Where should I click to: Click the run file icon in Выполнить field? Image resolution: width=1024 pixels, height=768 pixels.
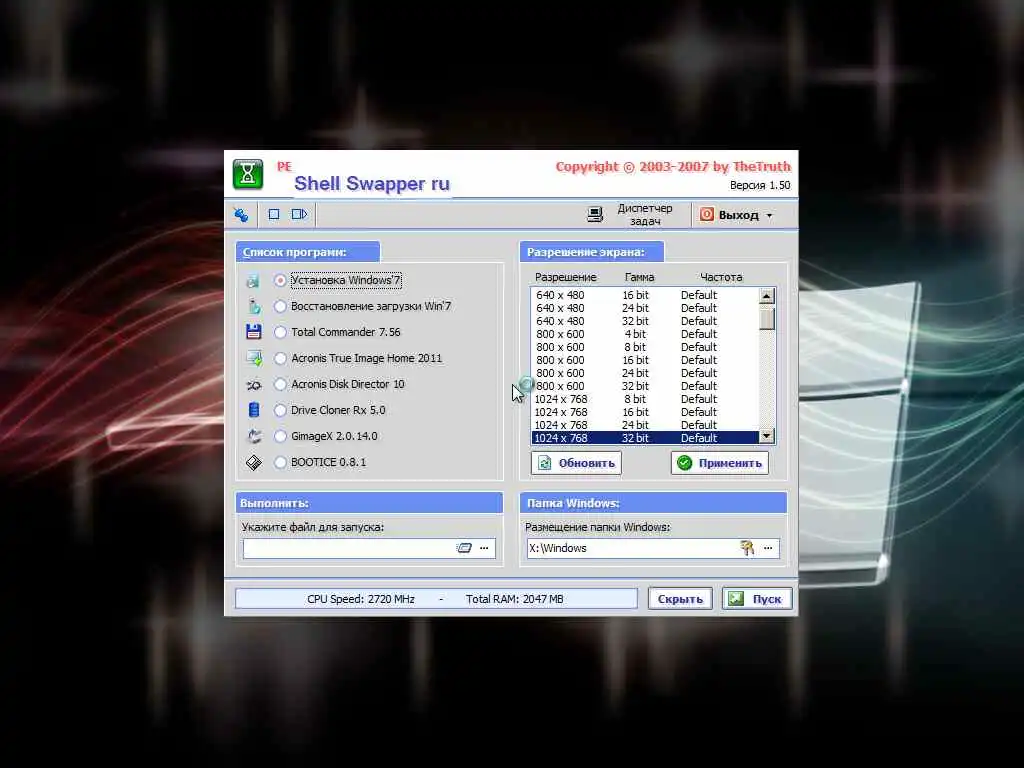click(464, 548)
